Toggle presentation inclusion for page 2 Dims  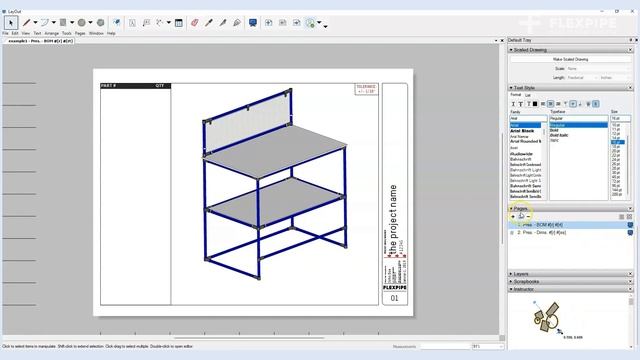point(630,233)
